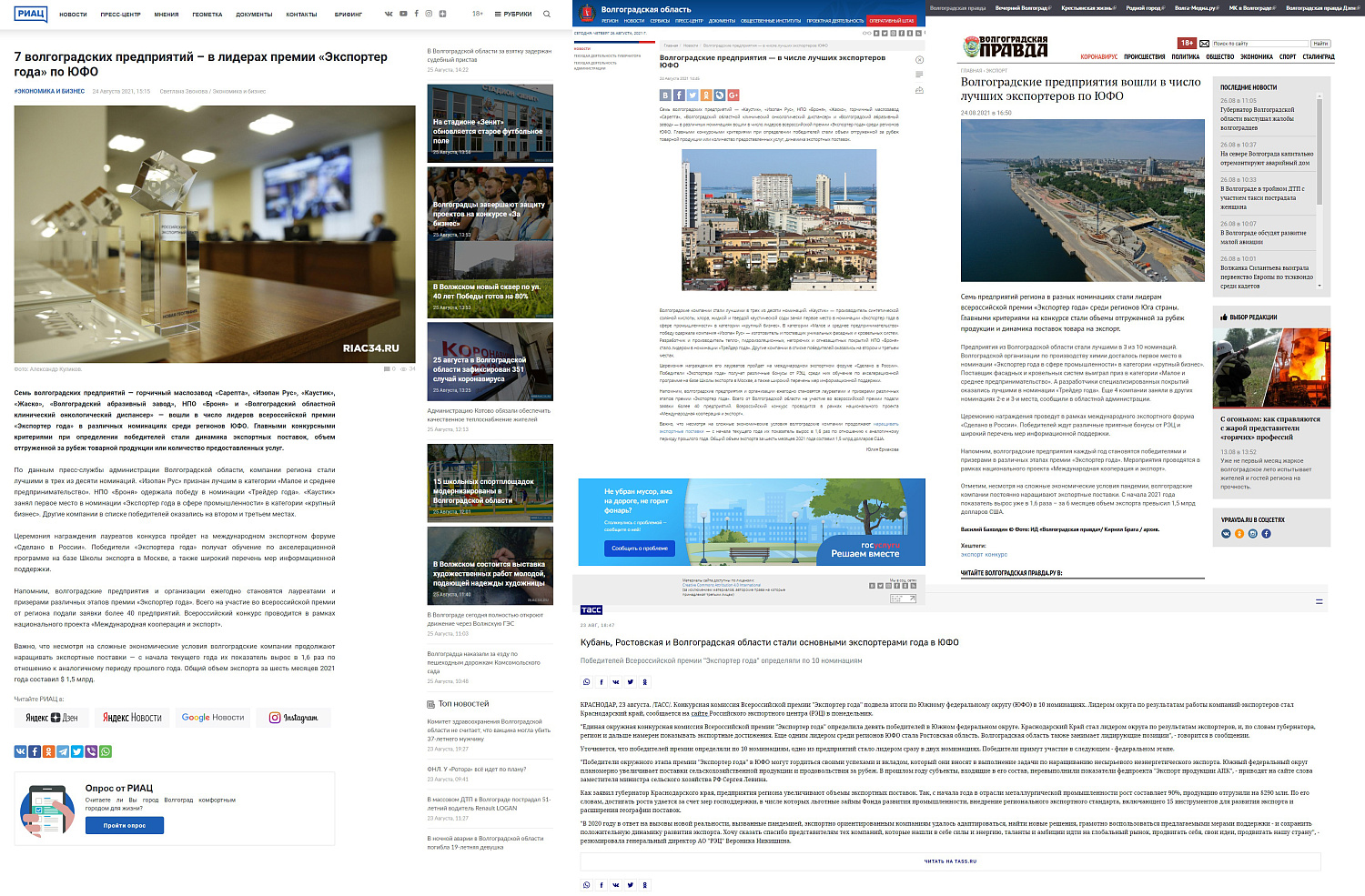Open РИАЦ's Instagram icon in header
Screen dimensions: 1365x896
429,14
